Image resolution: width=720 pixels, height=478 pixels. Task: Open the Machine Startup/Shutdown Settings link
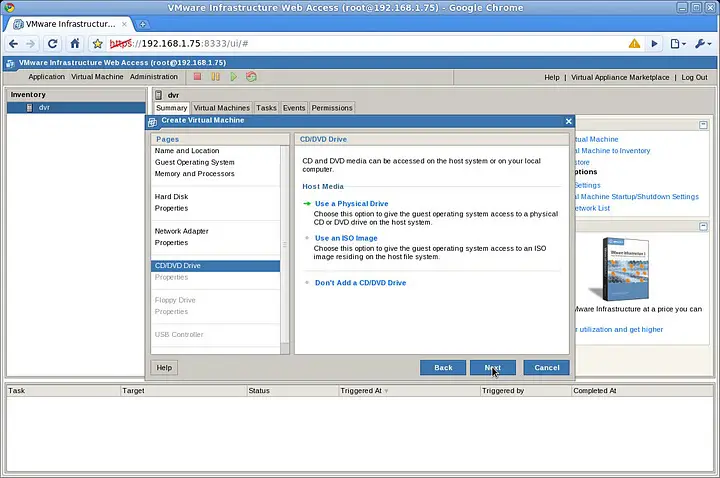[636, 197]
